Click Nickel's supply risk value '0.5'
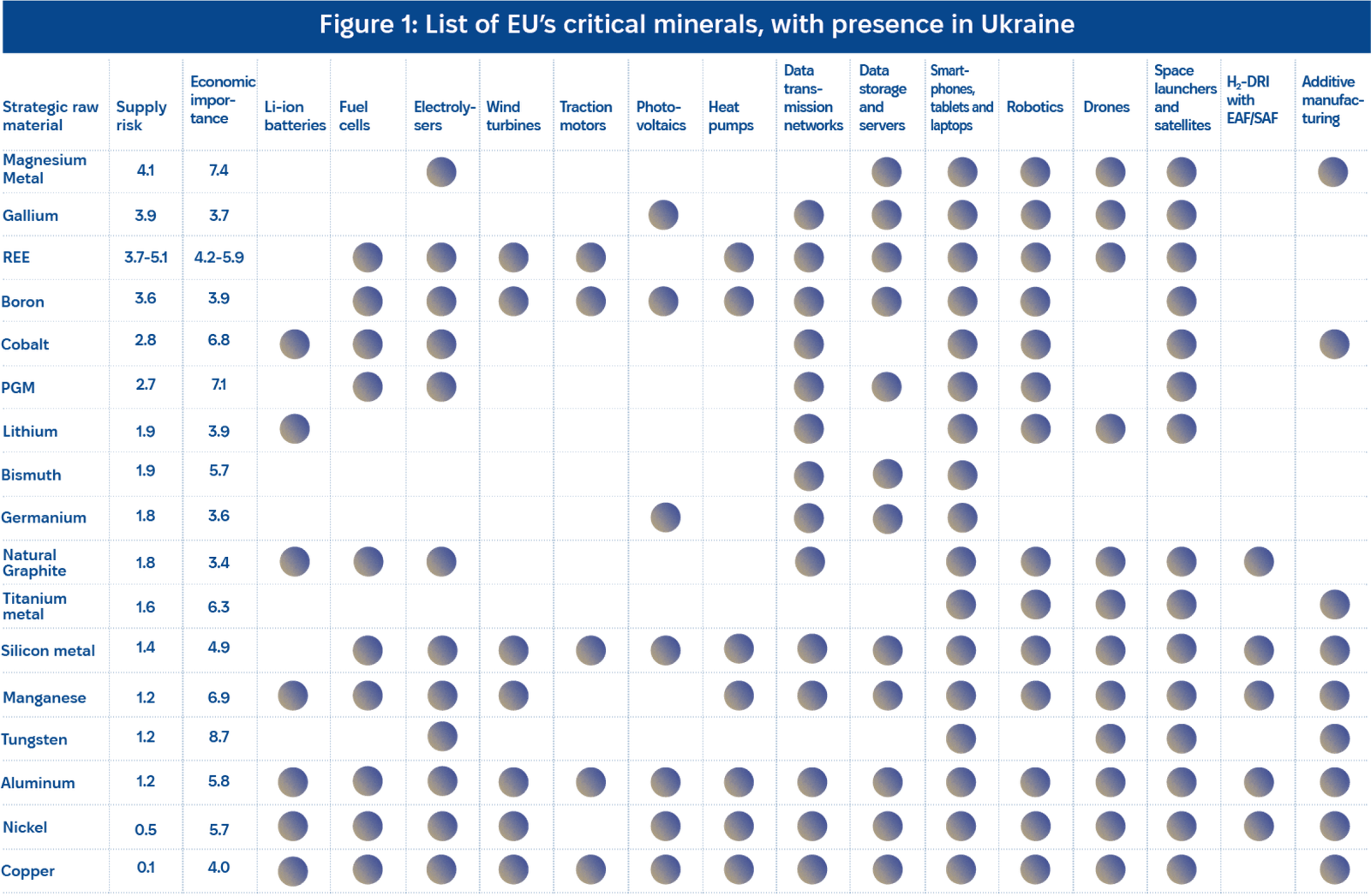The width and height of the screenshot is (1371, 896). (x=146, y=829)
